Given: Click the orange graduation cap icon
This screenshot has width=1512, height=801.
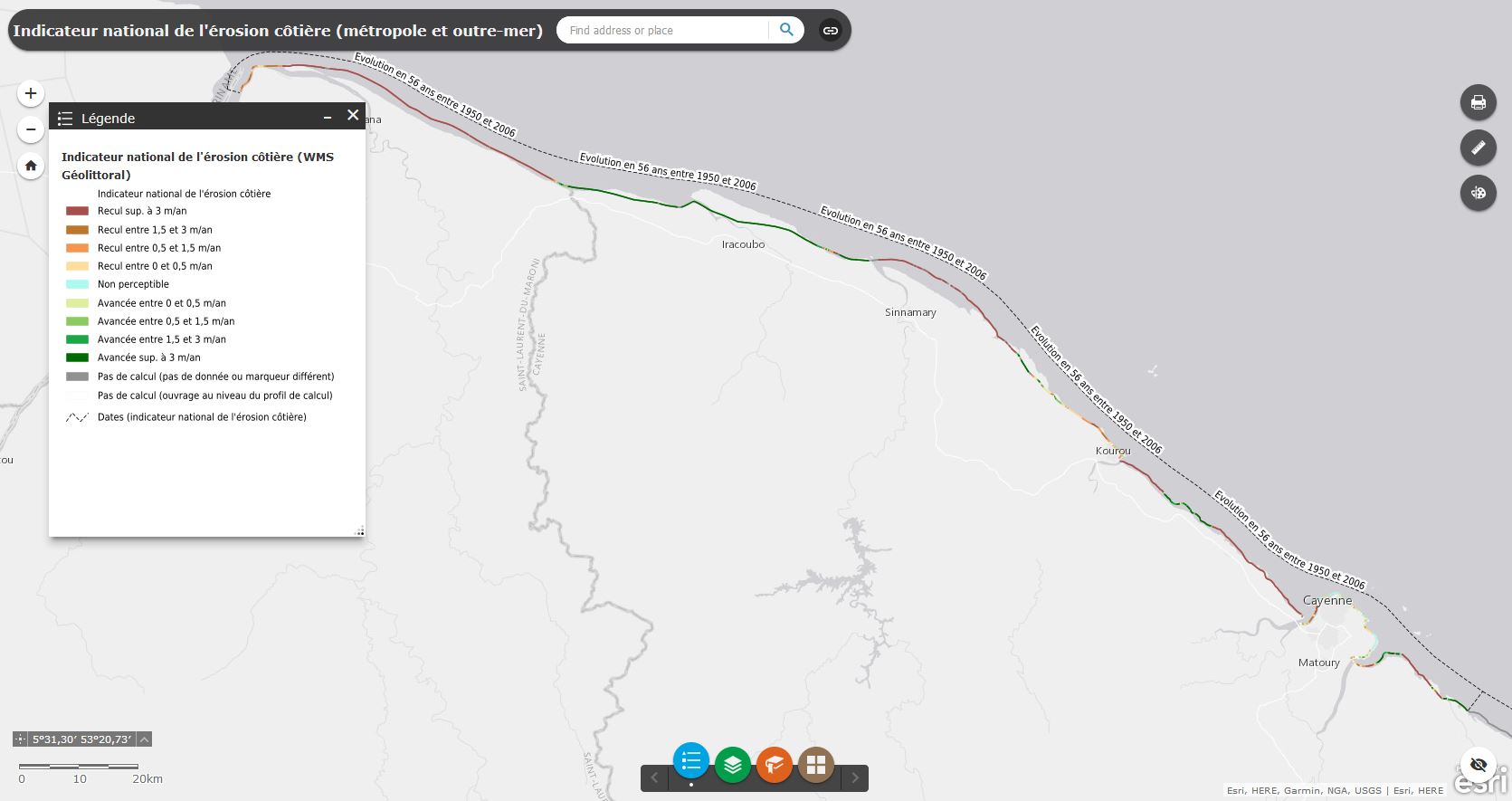Looking at the screenshot, I should click(774, 765).
